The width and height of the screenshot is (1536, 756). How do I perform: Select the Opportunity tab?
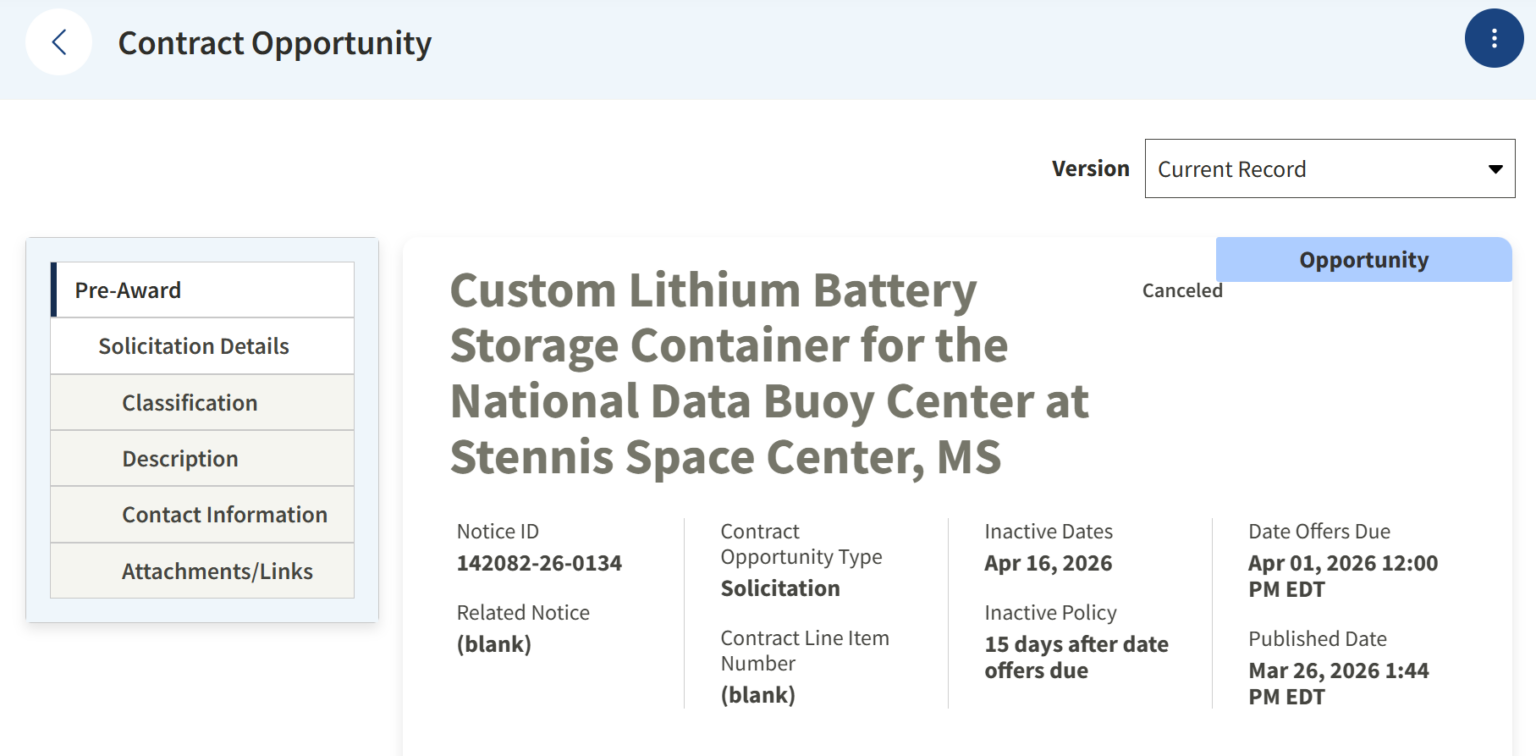1362,259
